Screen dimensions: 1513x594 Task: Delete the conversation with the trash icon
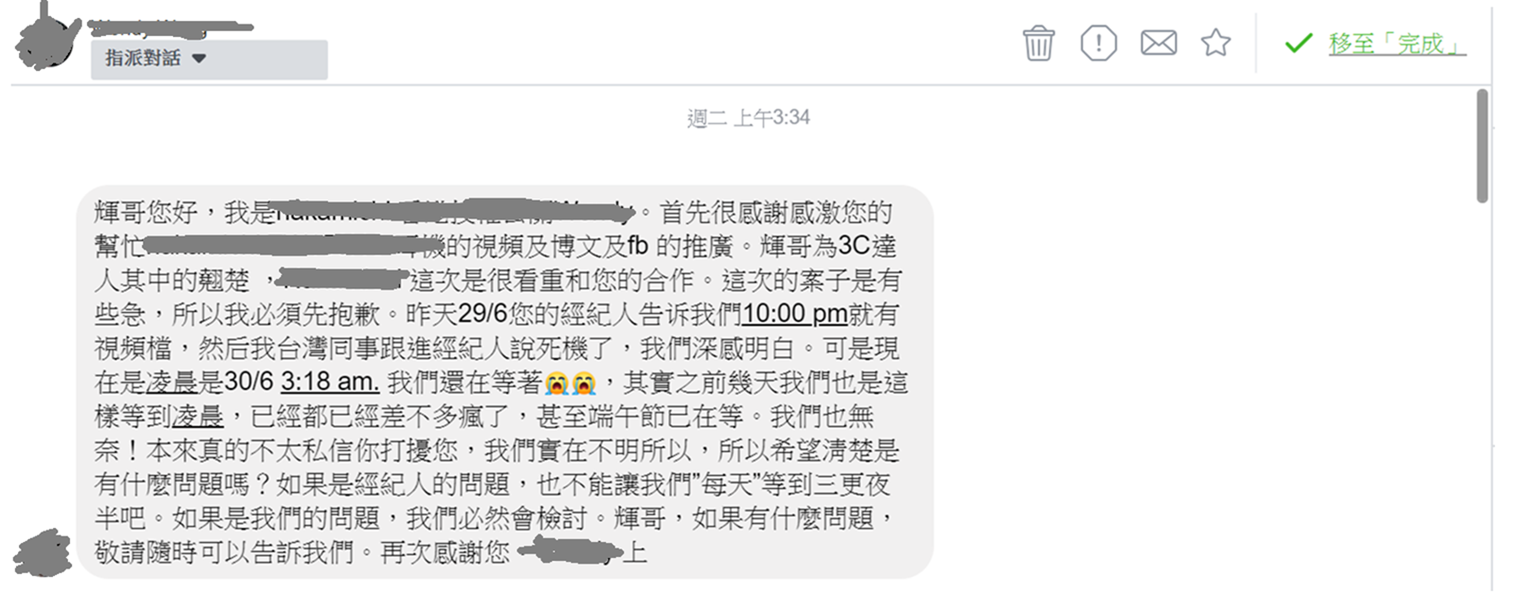(1039, 43)
